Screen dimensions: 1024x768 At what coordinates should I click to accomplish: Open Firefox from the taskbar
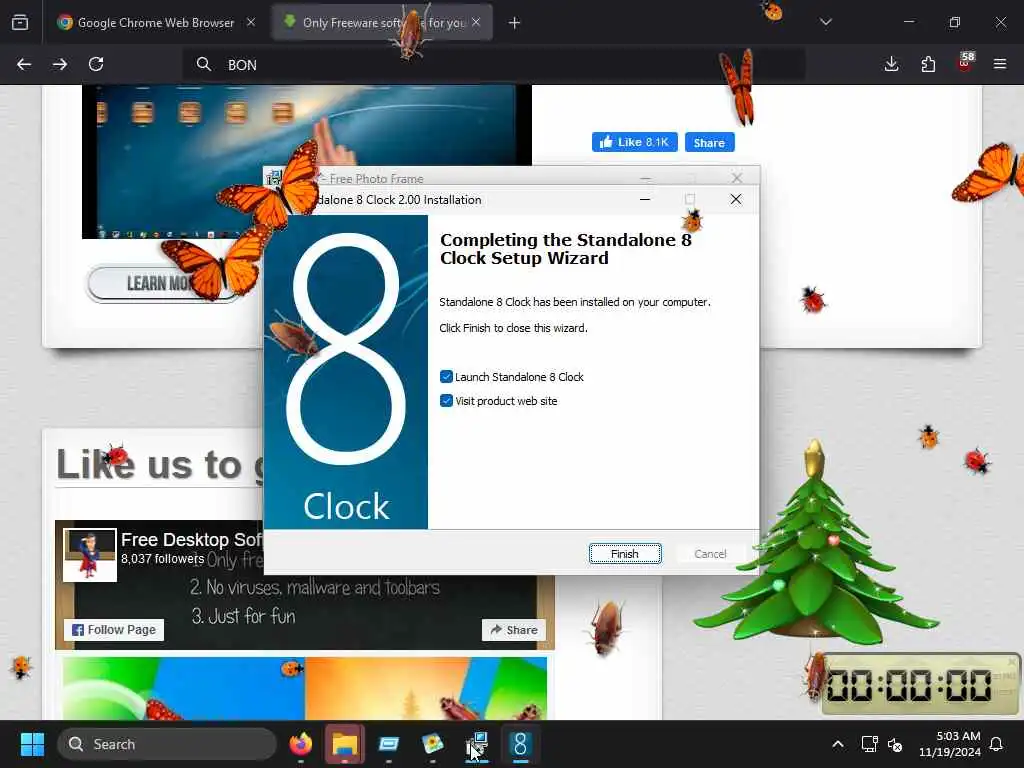coord(300,744)
